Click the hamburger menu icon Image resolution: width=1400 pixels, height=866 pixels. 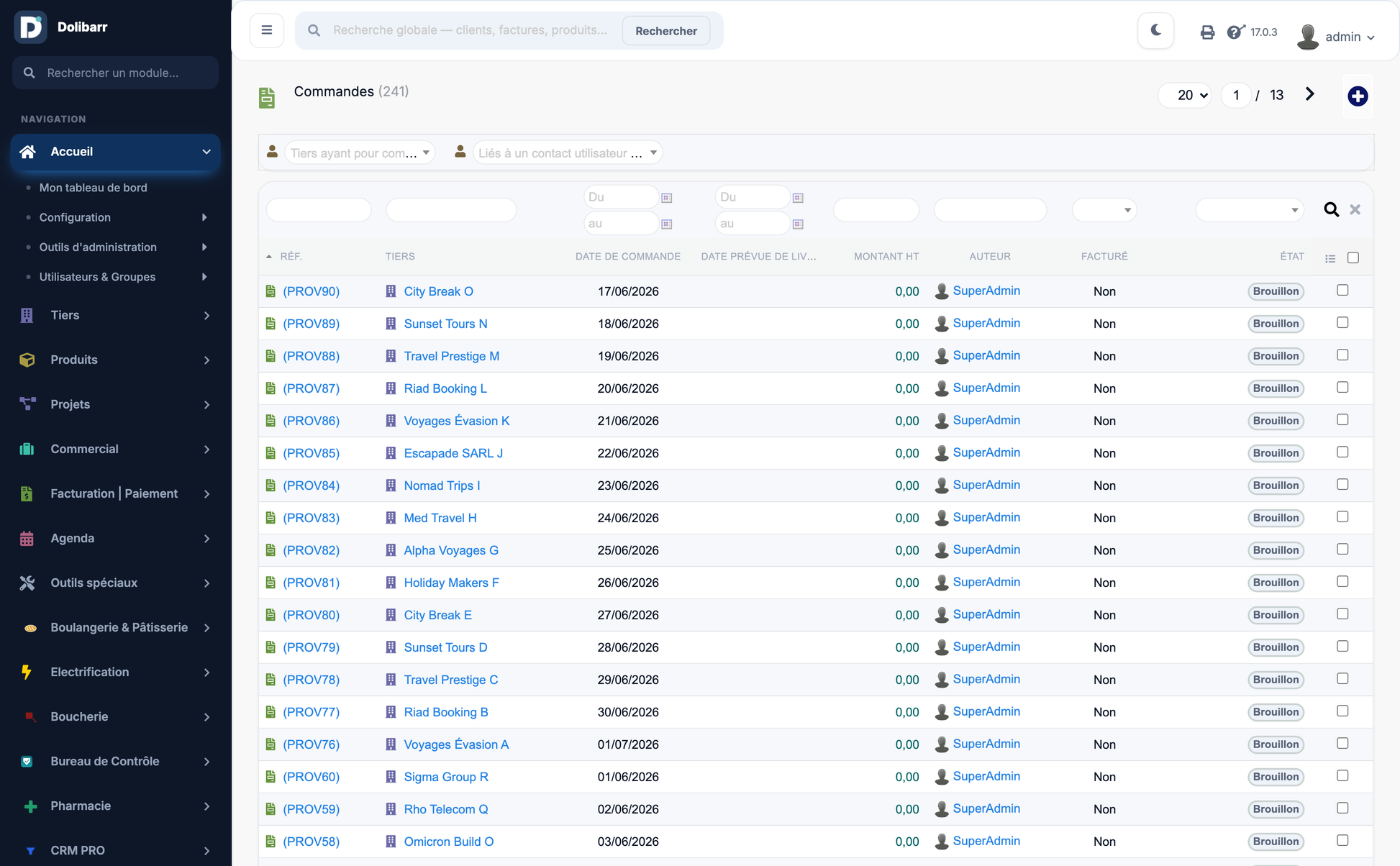(x=267, y=30)
